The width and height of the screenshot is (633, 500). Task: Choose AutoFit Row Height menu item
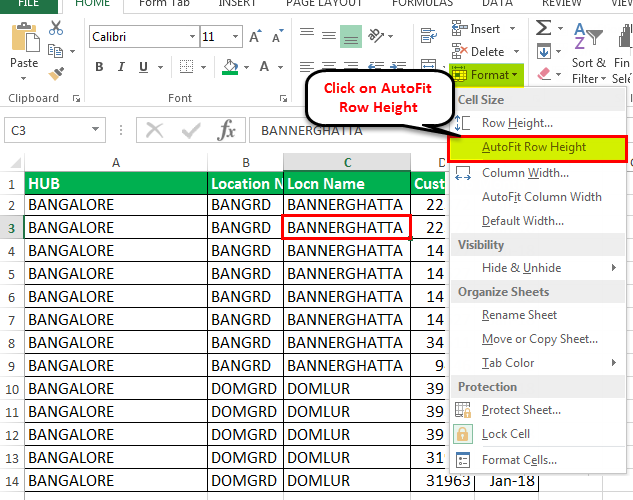(538, 149)
